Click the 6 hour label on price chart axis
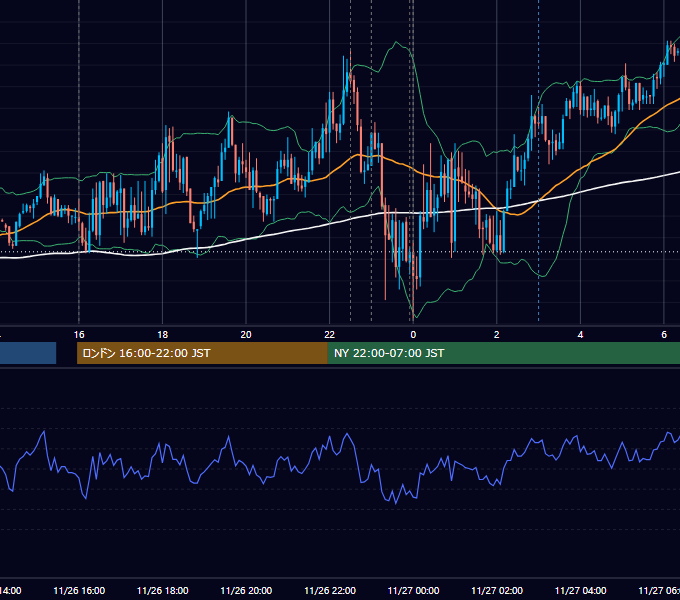 (664, 335)
